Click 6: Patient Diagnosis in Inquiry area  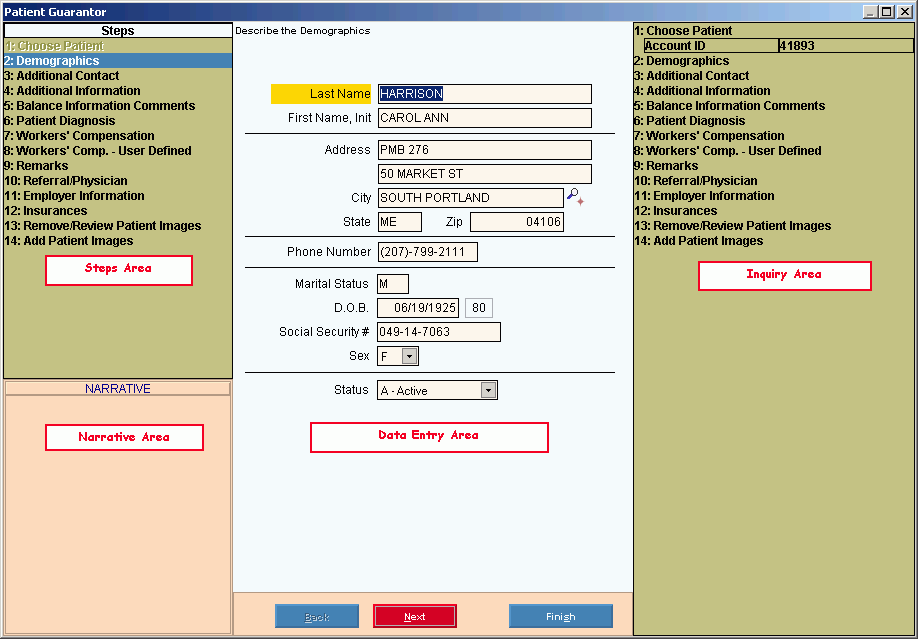click(x=690, y=121)
